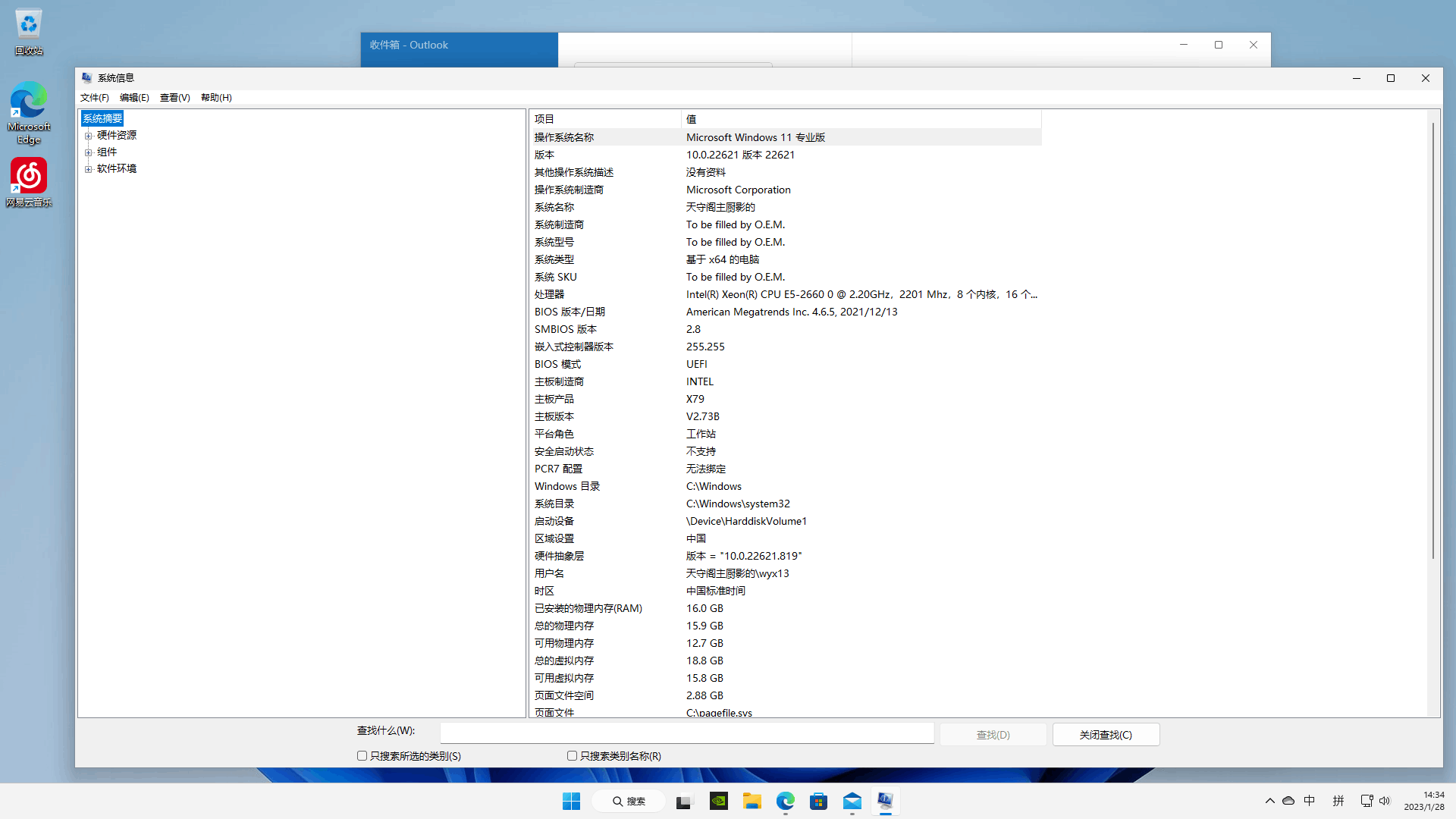Click the System Information taskbar icon
This screenshot has width=1456, height=819.
pyautogui.click(x=885, y=801)
